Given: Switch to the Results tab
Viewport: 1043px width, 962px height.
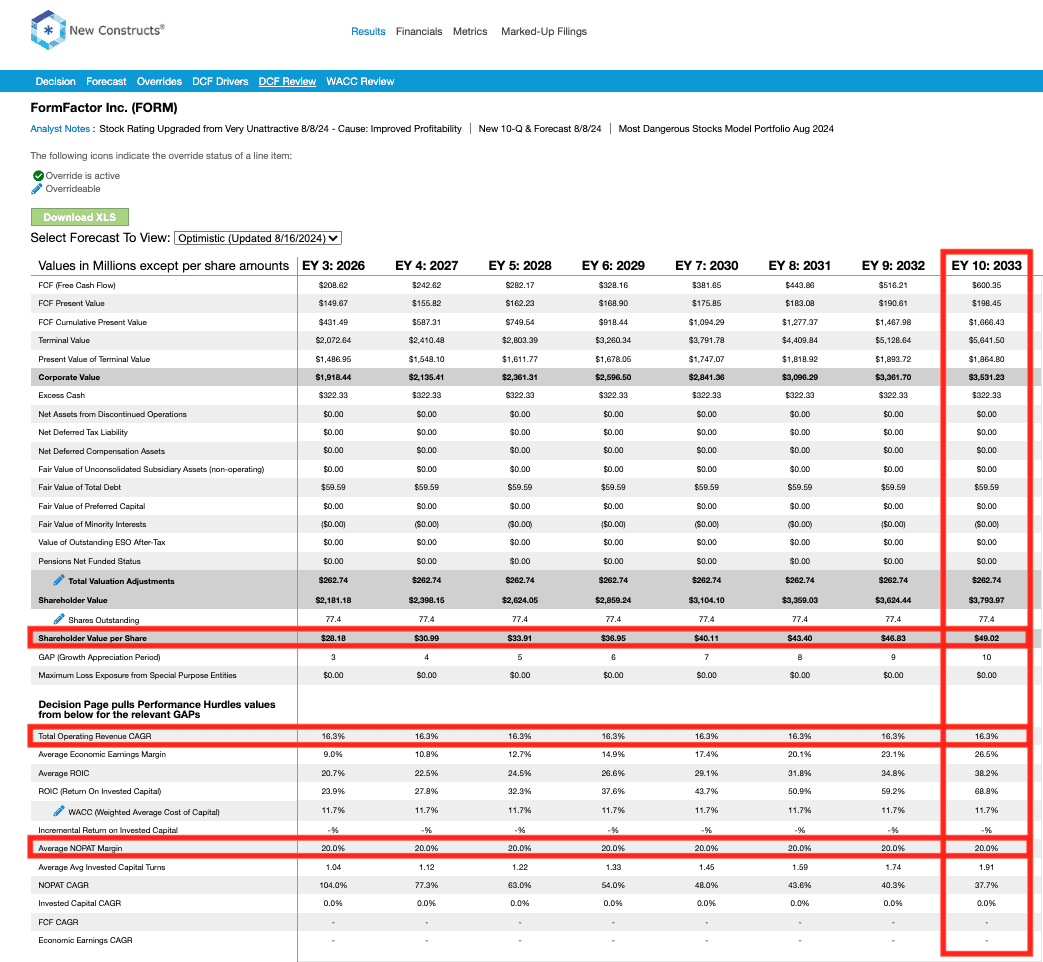Looking at the screenshot, I should click(368, 31).
